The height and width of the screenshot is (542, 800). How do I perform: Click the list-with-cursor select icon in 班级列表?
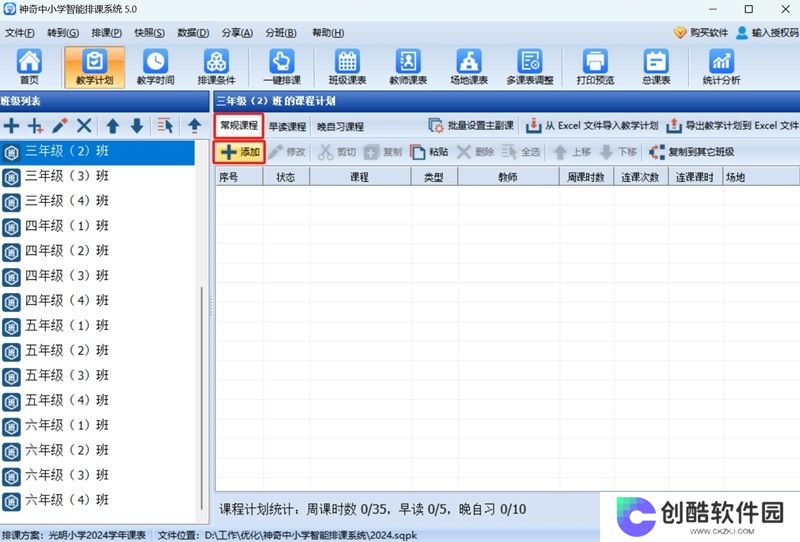coord(165,126)
